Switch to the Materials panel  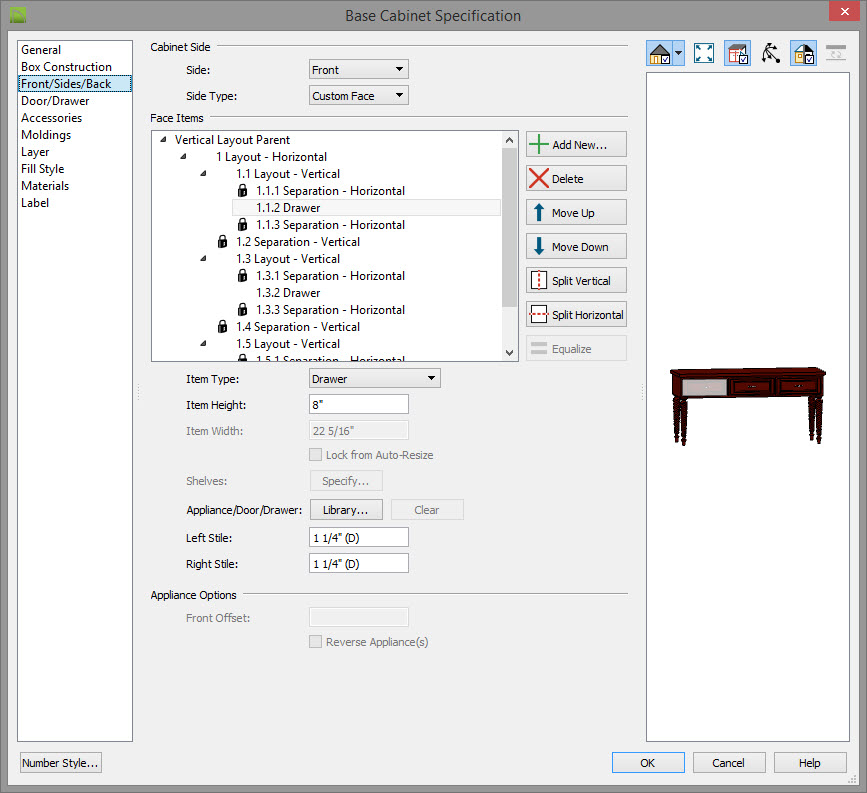pyautogui.click(x=45, y=186)
